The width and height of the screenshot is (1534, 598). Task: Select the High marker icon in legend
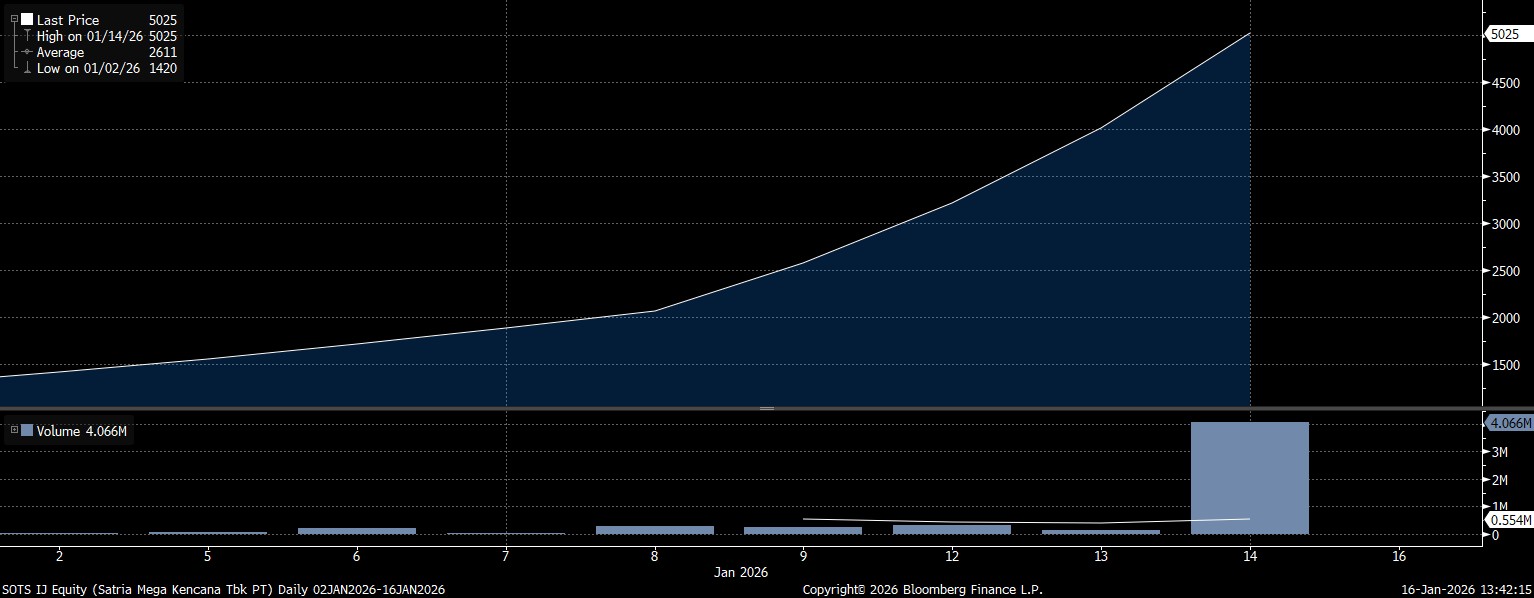26,36
